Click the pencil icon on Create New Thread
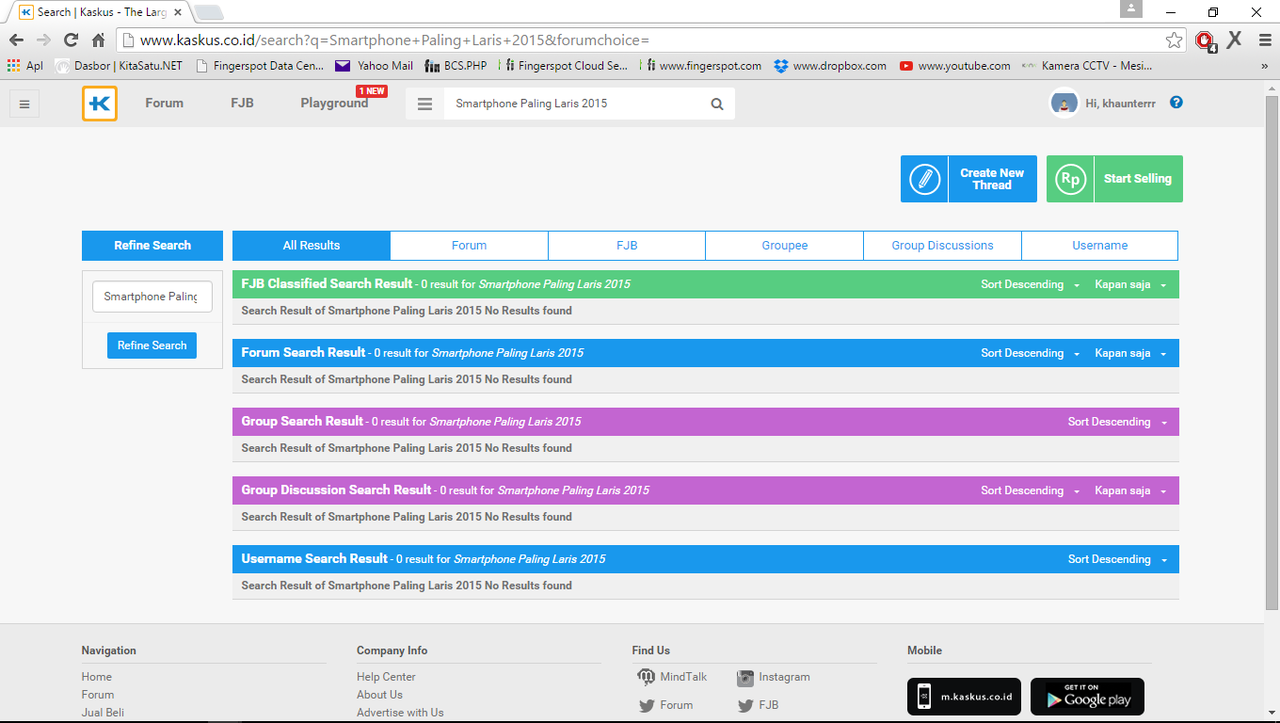 (x=924, y=179)
